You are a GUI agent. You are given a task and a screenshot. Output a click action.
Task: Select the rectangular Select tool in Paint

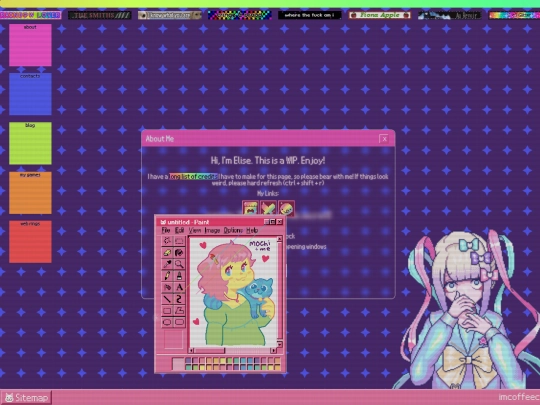tap(179, 241)
